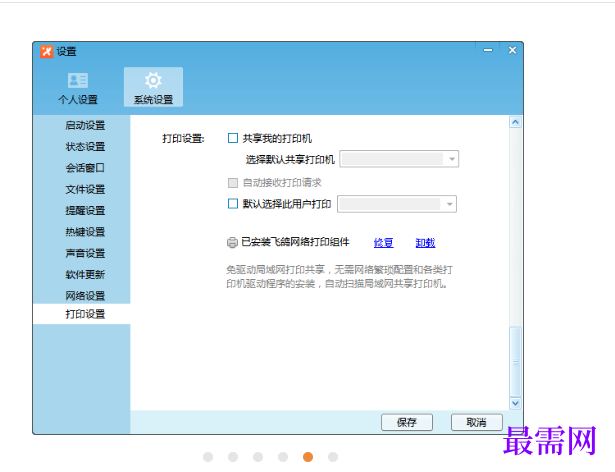Enable 共享我的打印机 checkbox
This screenshot has height=472, width=615.
click(x=233, y=138)
